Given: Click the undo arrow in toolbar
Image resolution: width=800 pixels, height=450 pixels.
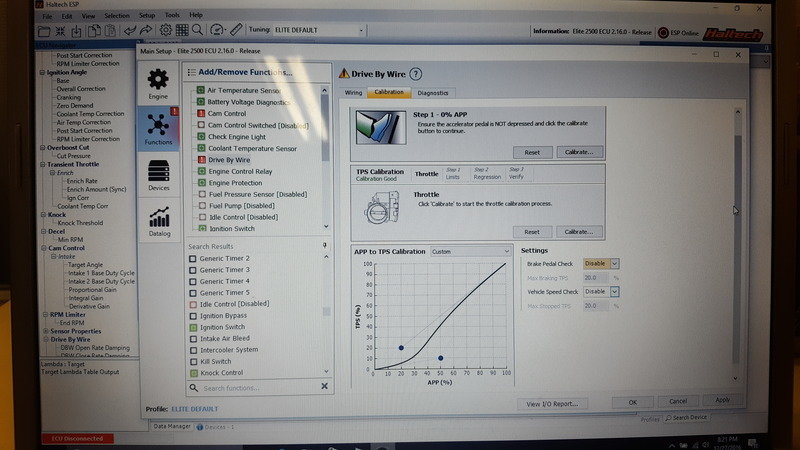Looking at the screenshot, I should click(x=130, y=31).
